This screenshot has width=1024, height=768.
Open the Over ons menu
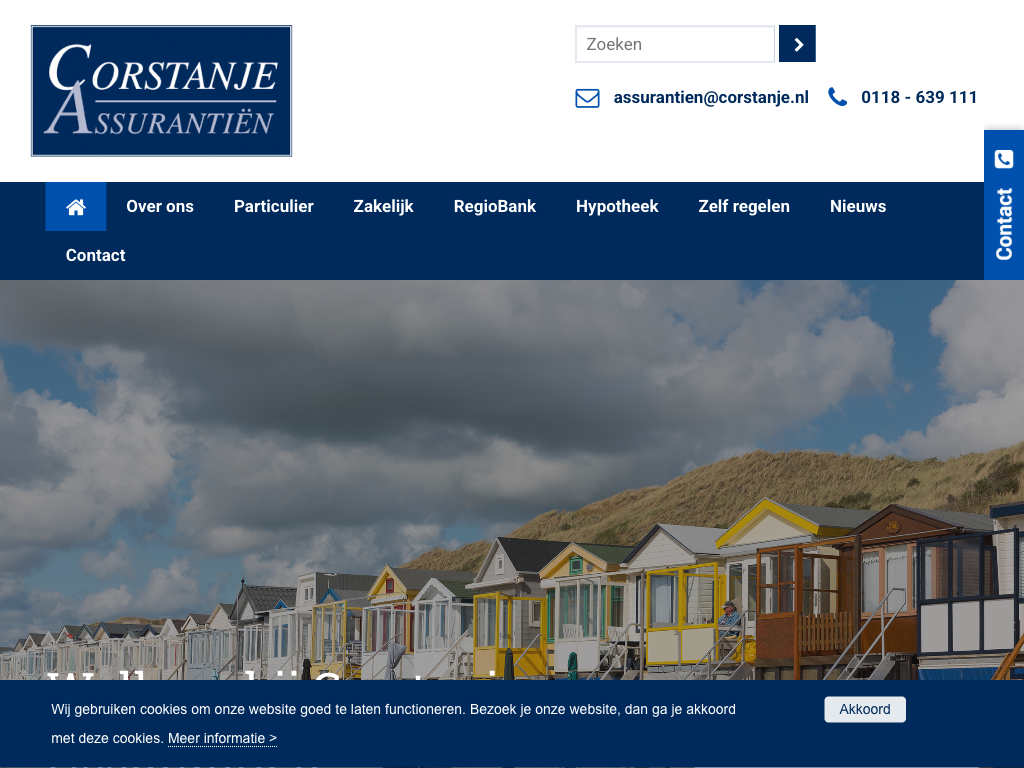(160, 207)
